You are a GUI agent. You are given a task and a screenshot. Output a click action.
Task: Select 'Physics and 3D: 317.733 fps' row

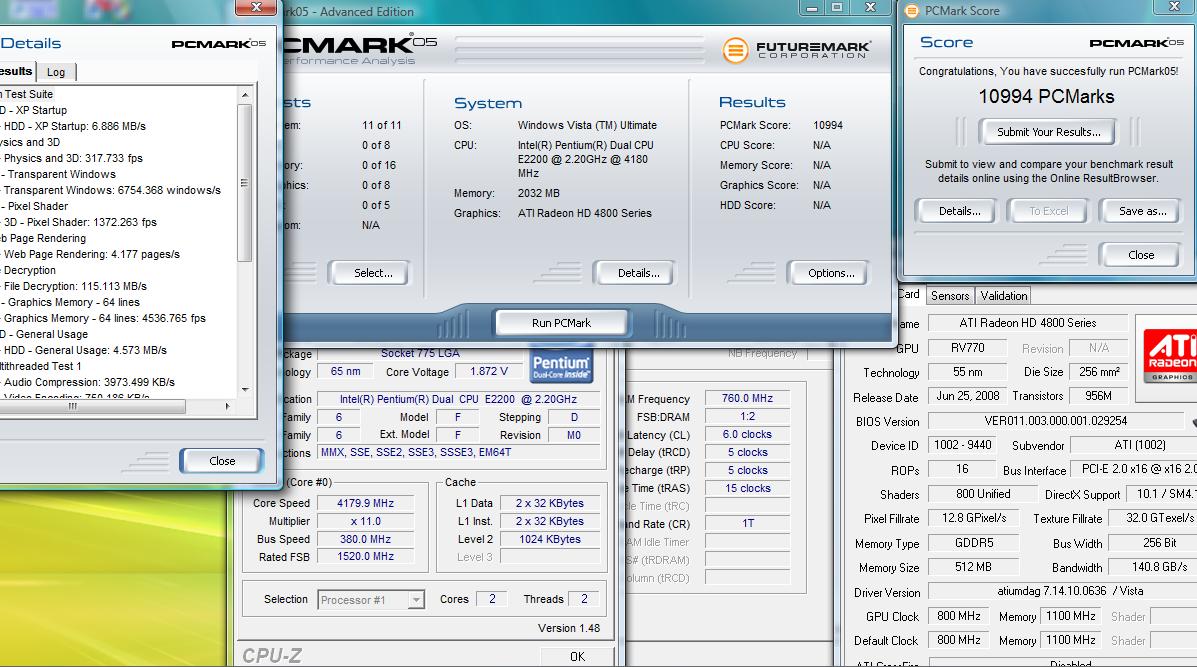(x=73, y=158)
